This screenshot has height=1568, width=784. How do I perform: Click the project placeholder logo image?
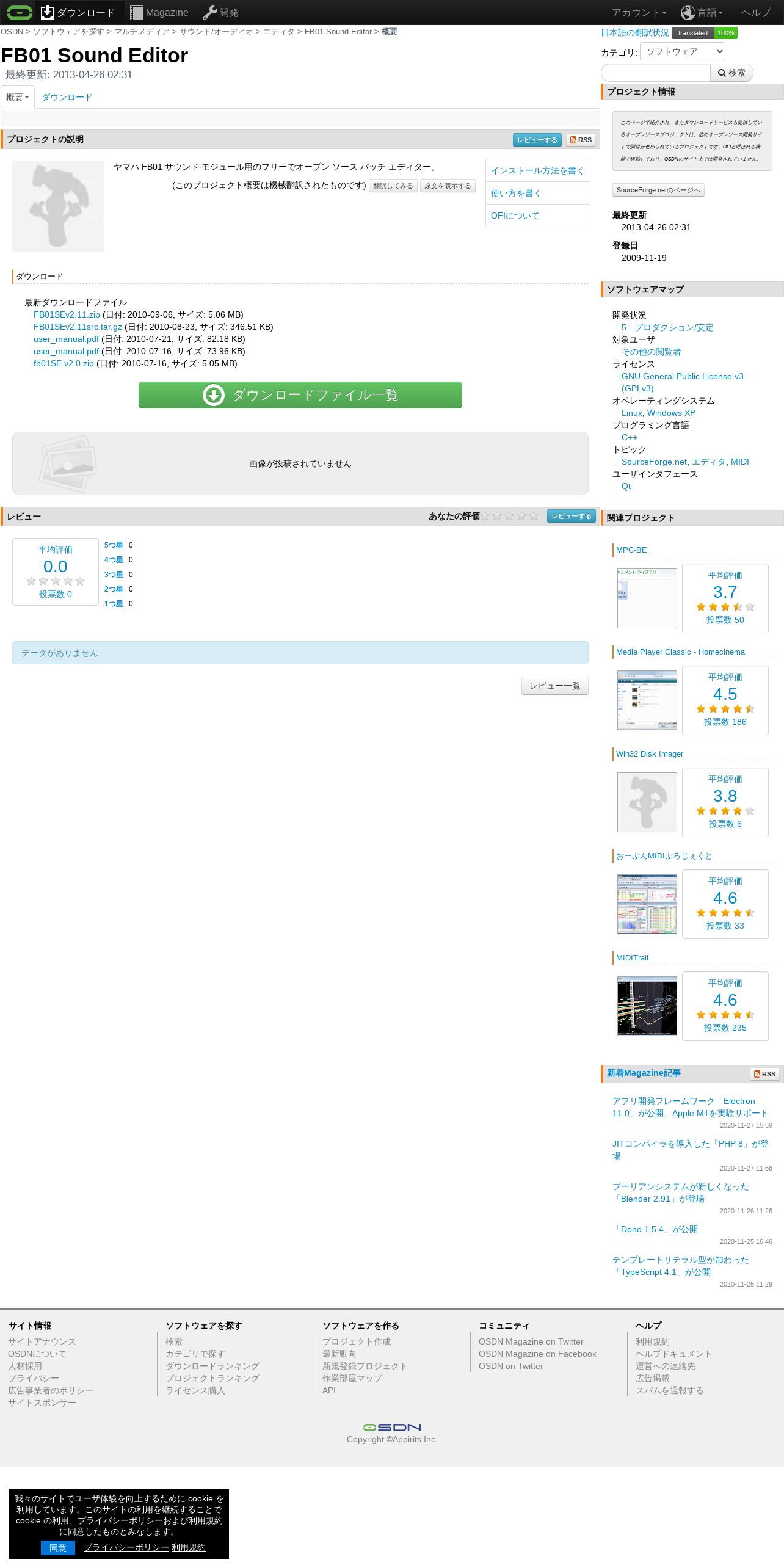(58, 206)
